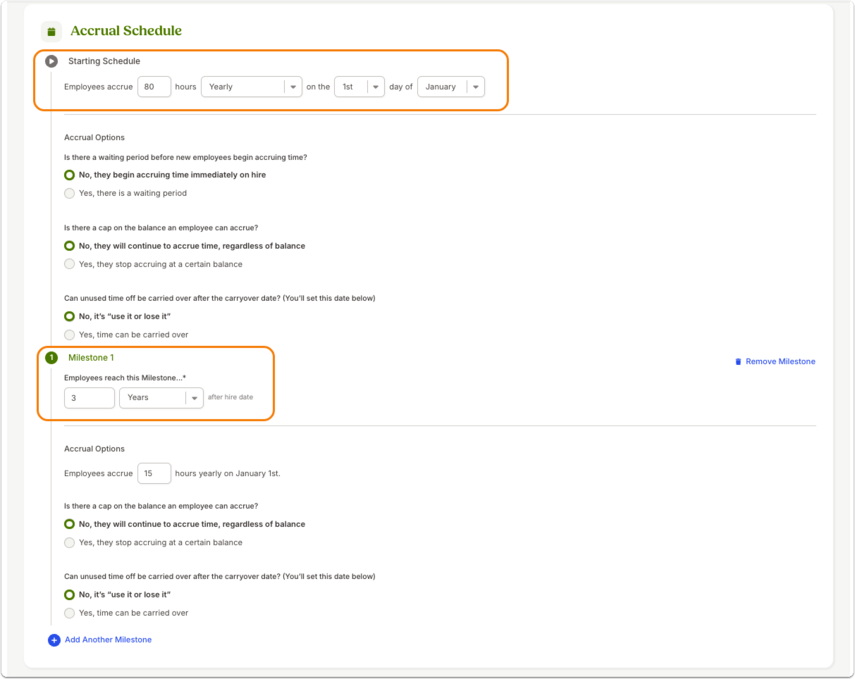Image resolution: width=855 pixels, height=679 pixels.
Task: Select 'Yes, time can be carried over' under Starting Schedule
Action: point(69,335)
